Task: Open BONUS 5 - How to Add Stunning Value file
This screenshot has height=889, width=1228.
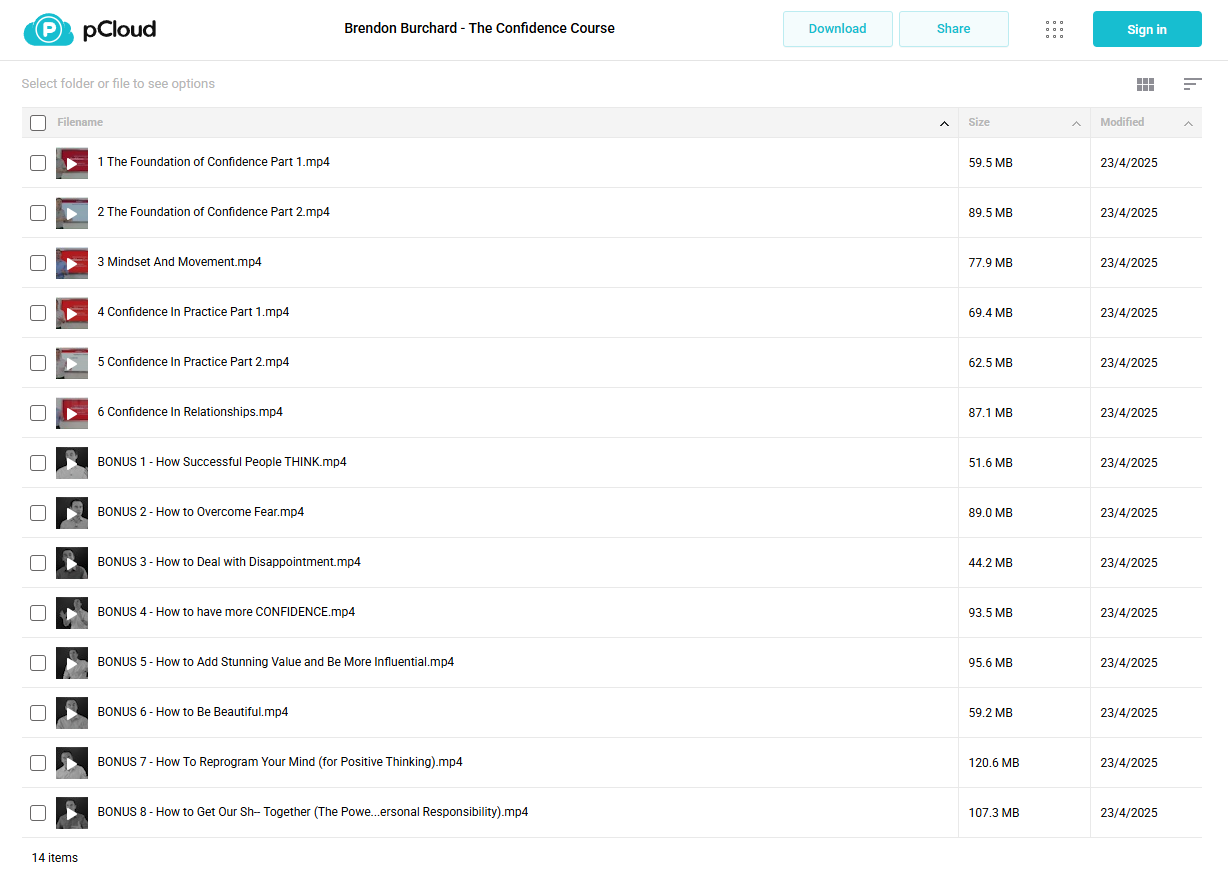Action: 275,662
